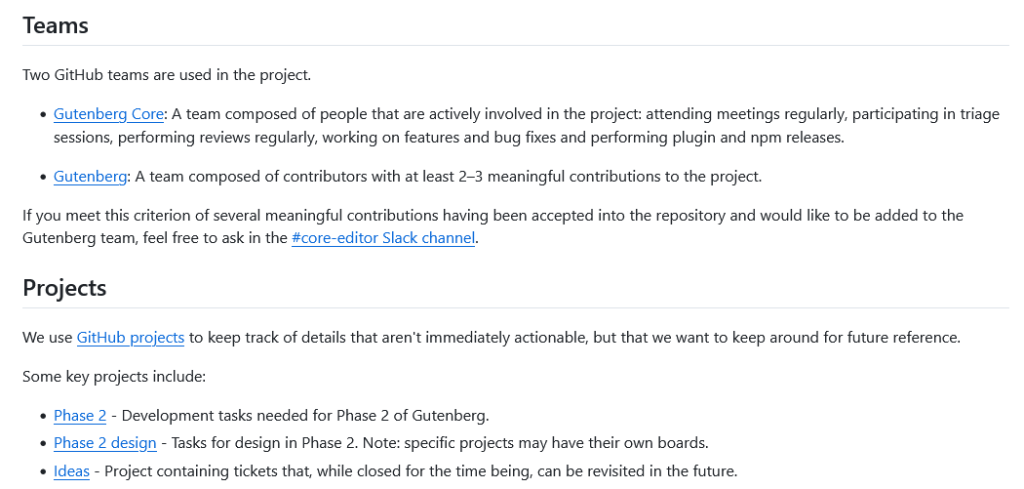
Task: Click the "Some key projects include:" text
Action: click(114, 377)
